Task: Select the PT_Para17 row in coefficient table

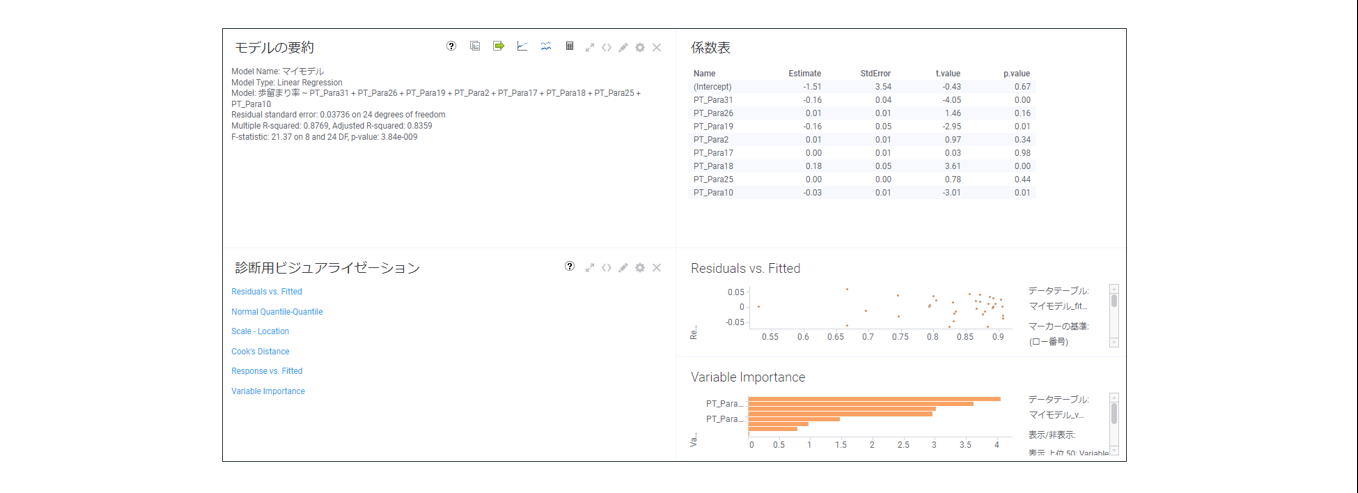Action: point(862,153)
